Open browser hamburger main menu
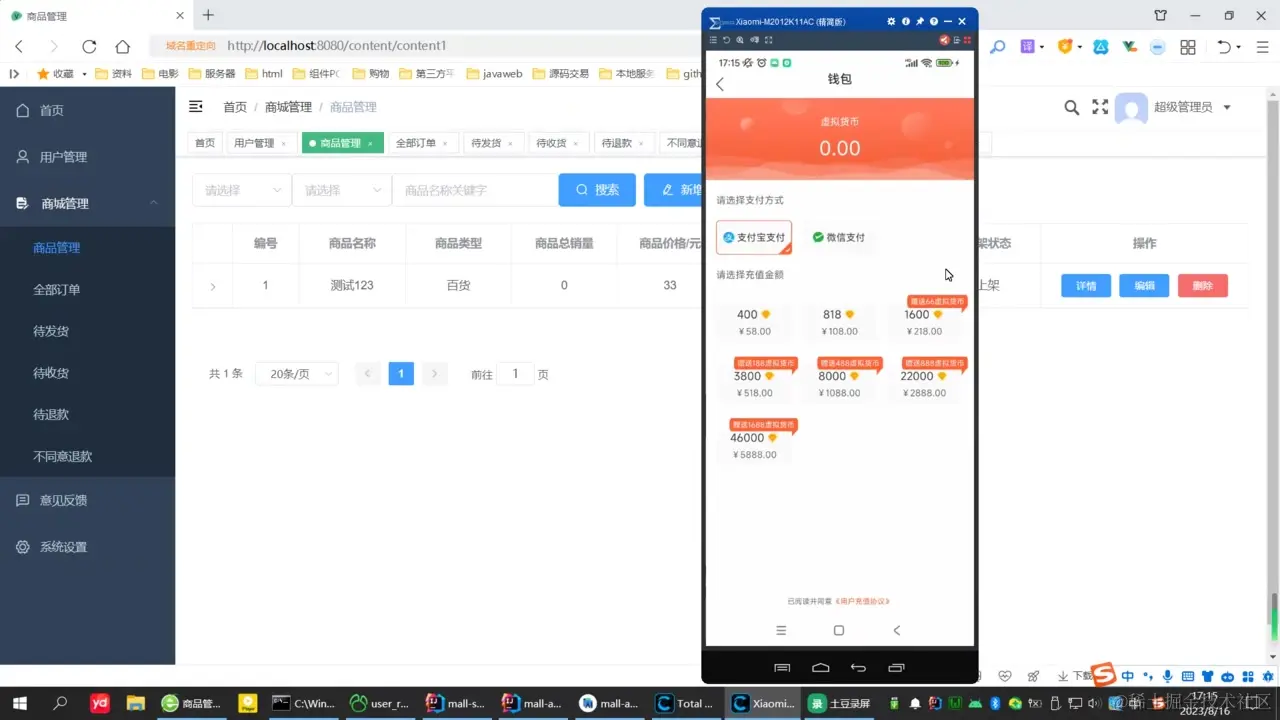The height and width of the screenshot is (720, 1280). [1260, 47]
